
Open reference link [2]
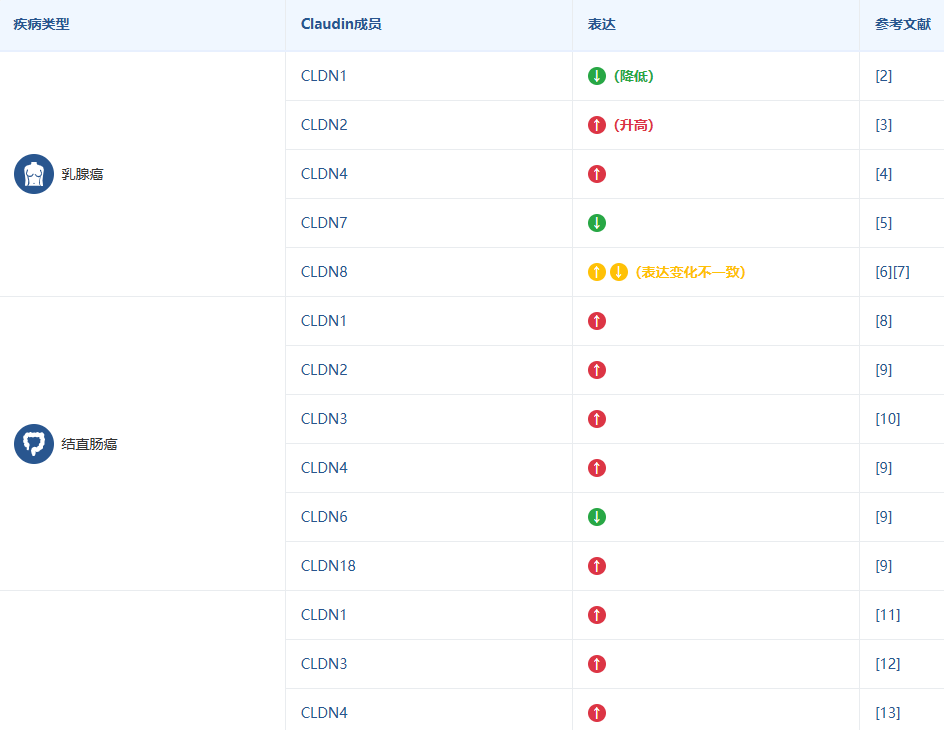(883, 76)
